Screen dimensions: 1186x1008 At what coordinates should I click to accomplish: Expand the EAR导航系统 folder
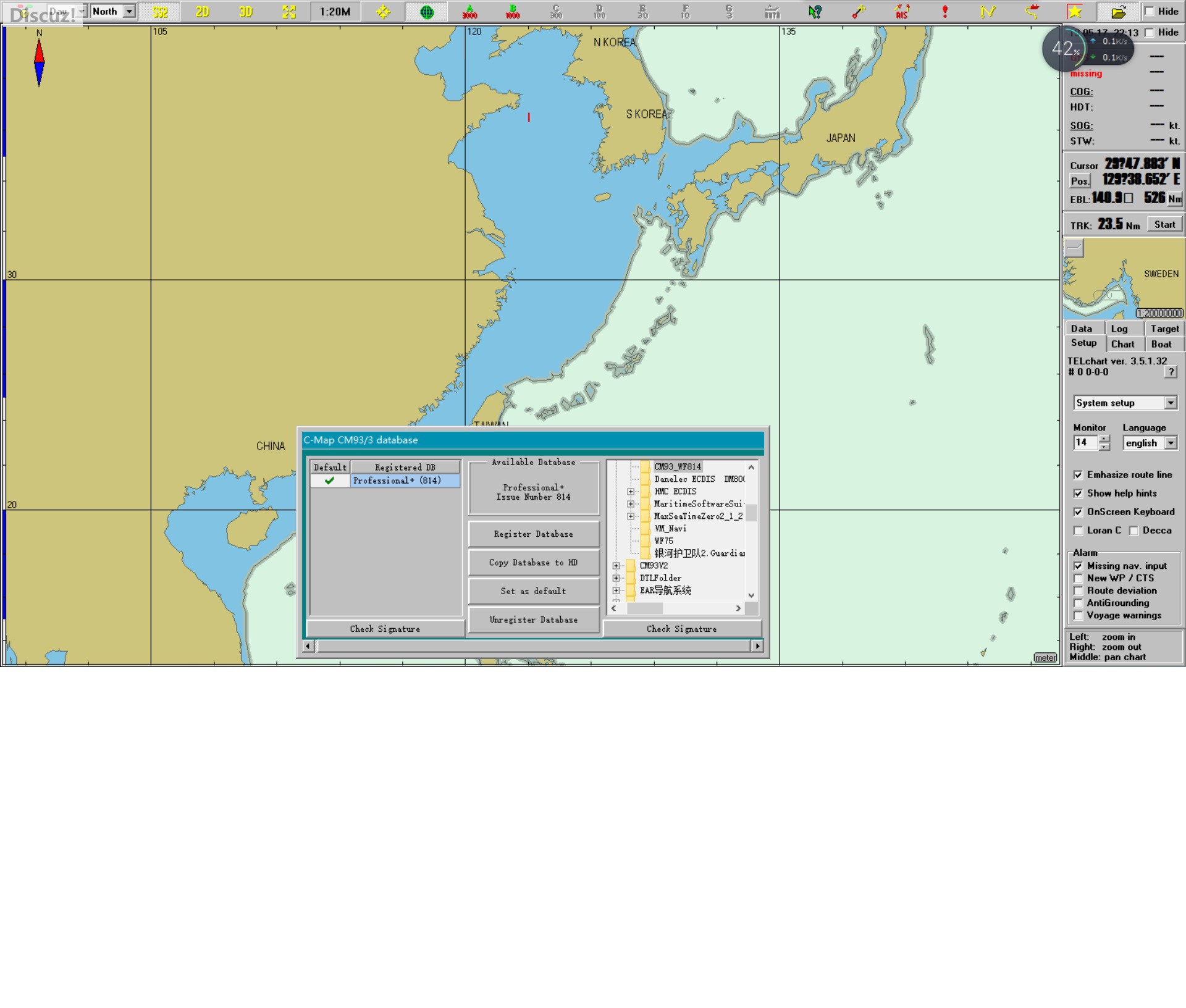tap(616, 590)
